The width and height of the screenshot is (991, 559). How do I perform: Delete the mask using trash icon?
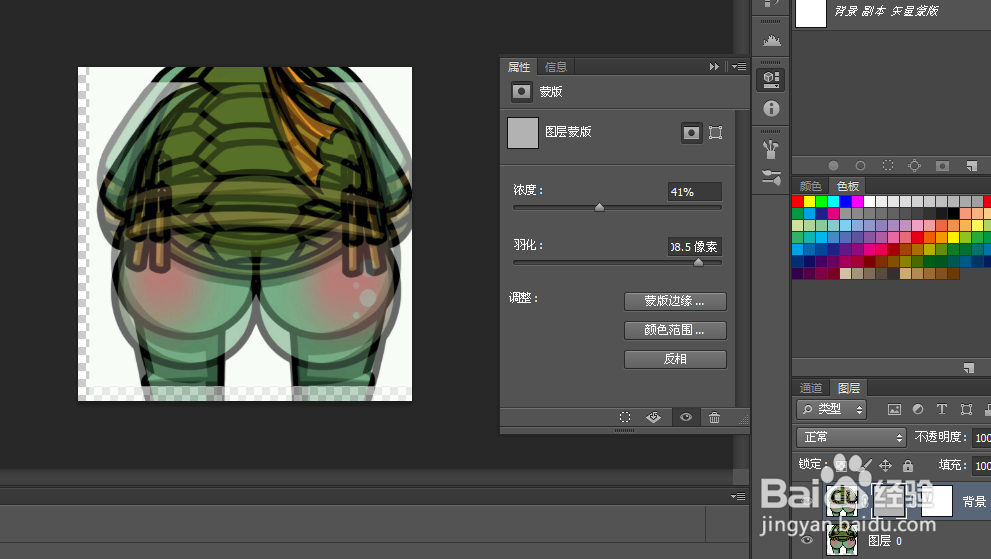tap(714, 417)
